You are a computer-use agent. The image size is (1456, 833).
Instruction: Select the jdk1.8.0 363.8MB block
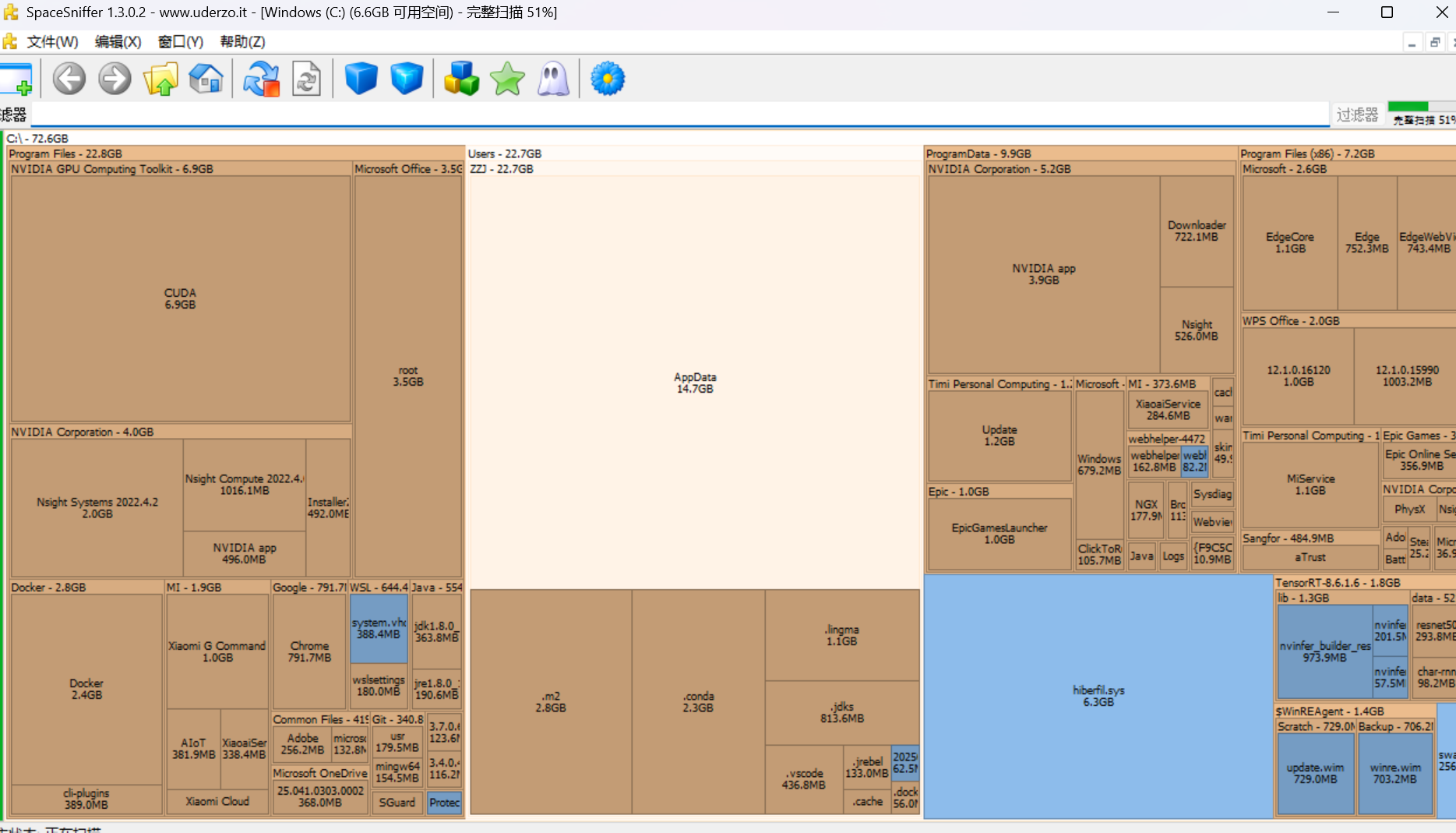click(436, 631)
